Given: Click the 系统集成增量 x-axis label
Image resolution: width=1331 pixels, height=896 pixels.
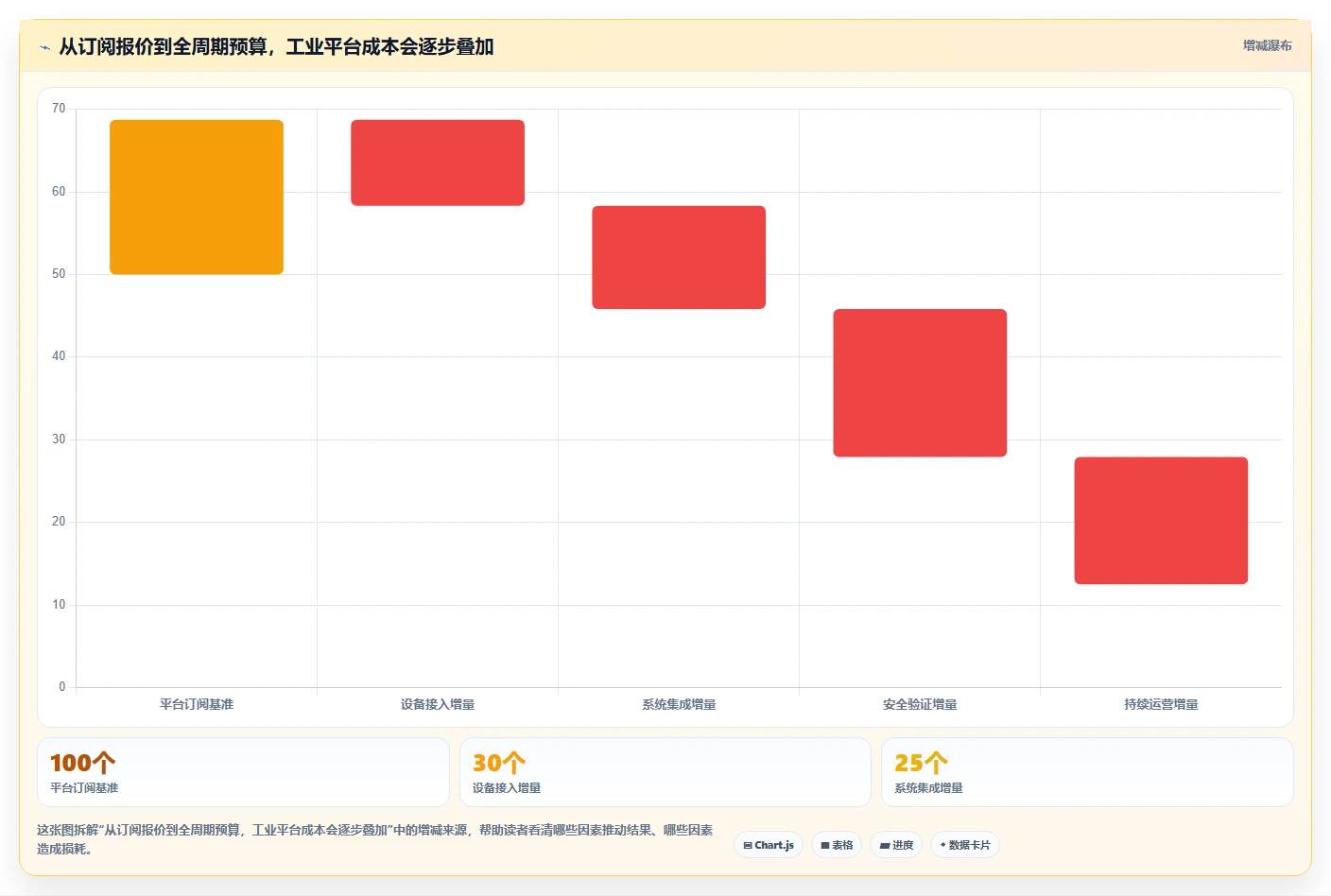Looking at the screenshot, I should [679, 704].
